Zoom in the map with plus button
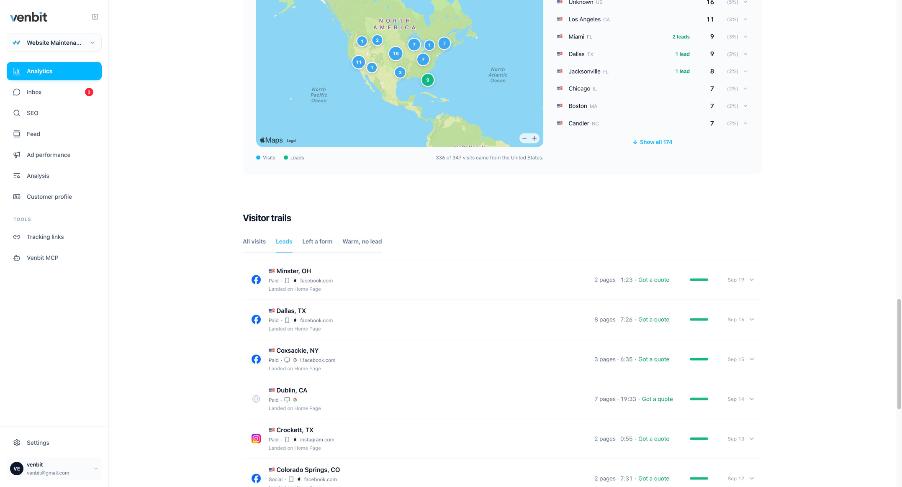The image size is (902, 487). click(534, 139)
